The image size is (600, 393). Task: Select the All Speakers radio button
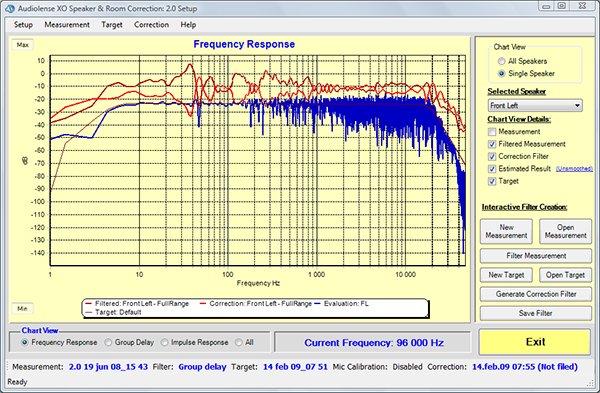[x=501, y=61]
